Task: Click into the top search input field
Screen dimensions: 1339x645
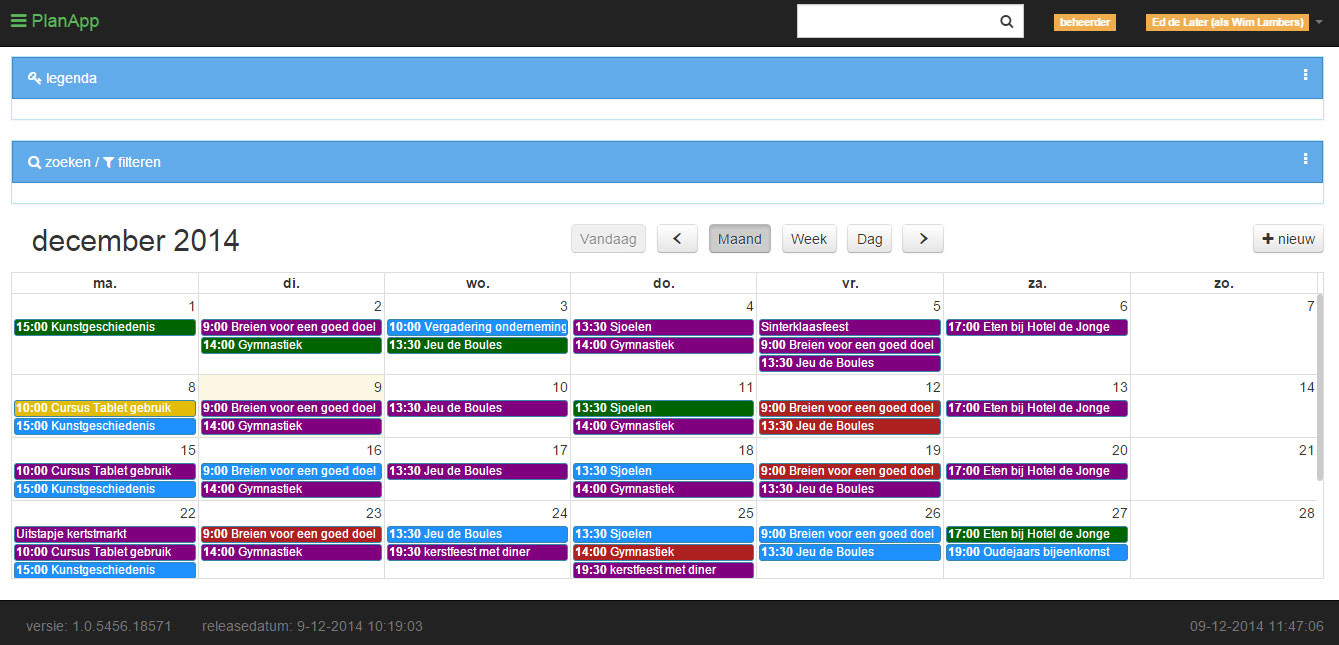Action: (x=895, y=21)
